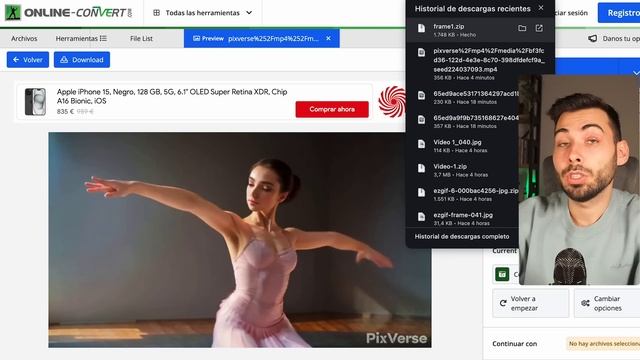This screenshot has height=360, width=640.
Task: Click the Download button
Action: pyautogui.click(x=82, y=60)
